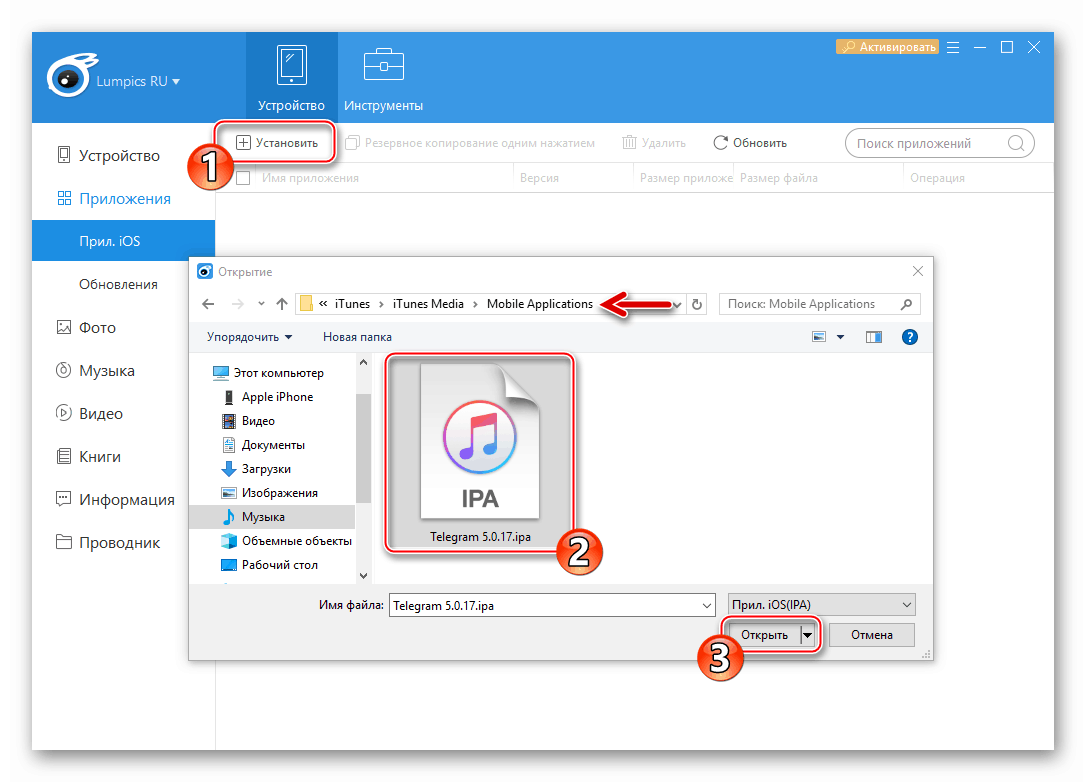Click the Операция column header
This screenshot has width=1086, height=782.
tap(937, 178)
